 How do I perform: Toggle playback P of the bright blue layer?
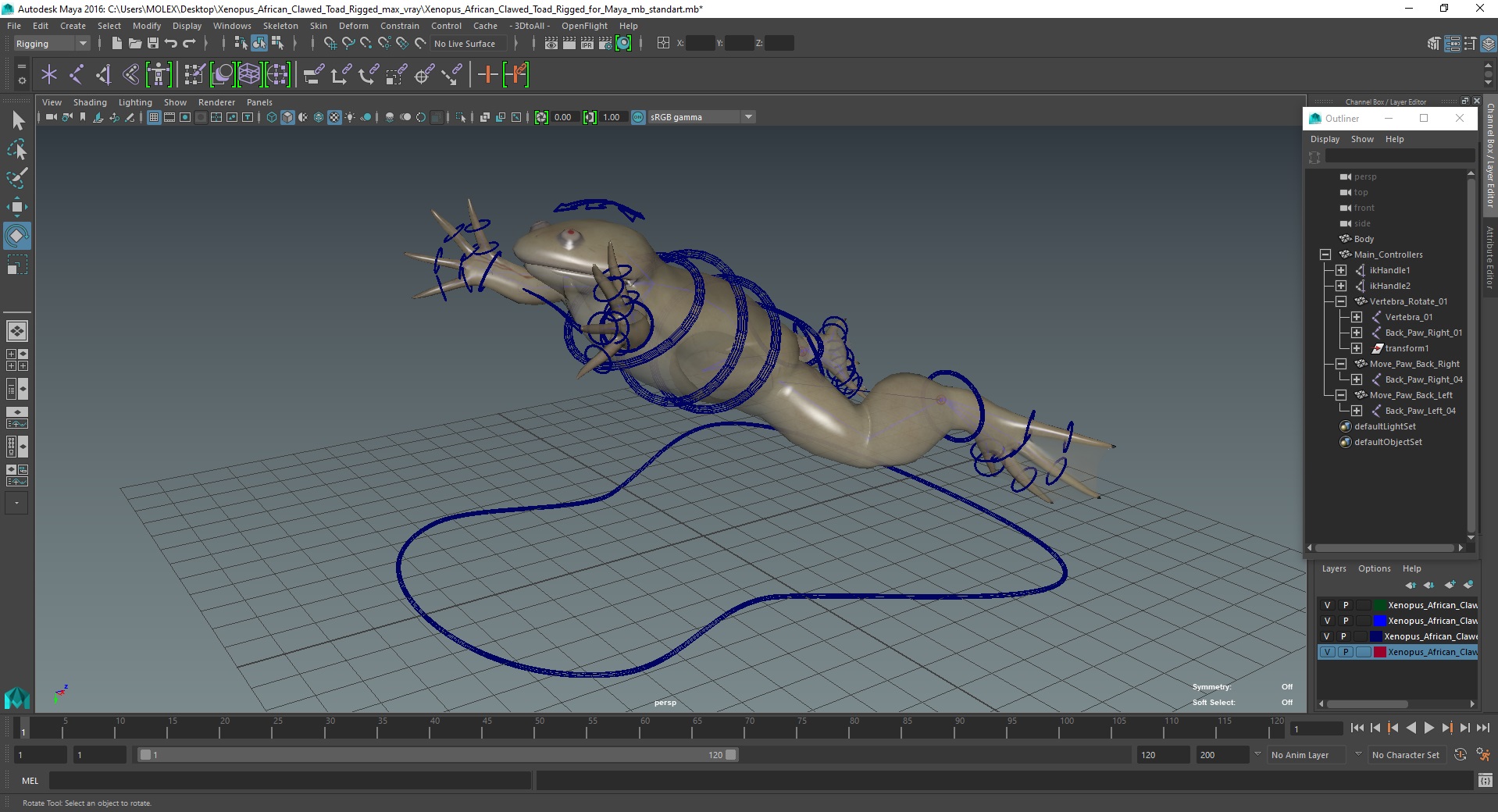coord(1345,621)
